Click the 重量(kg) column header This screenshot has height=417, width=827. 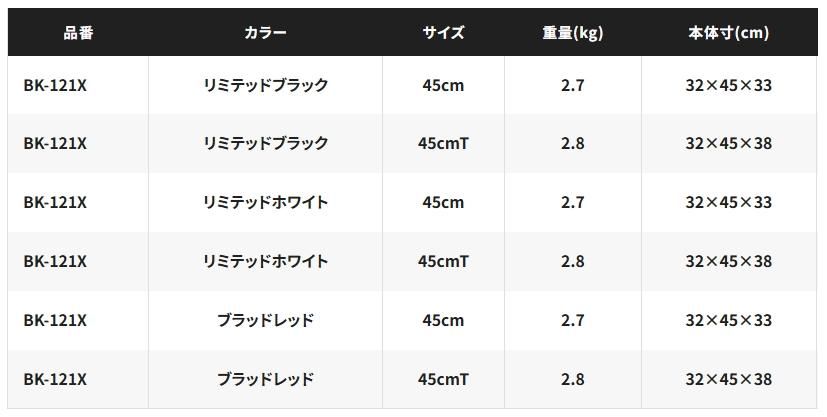click(573, 33)
